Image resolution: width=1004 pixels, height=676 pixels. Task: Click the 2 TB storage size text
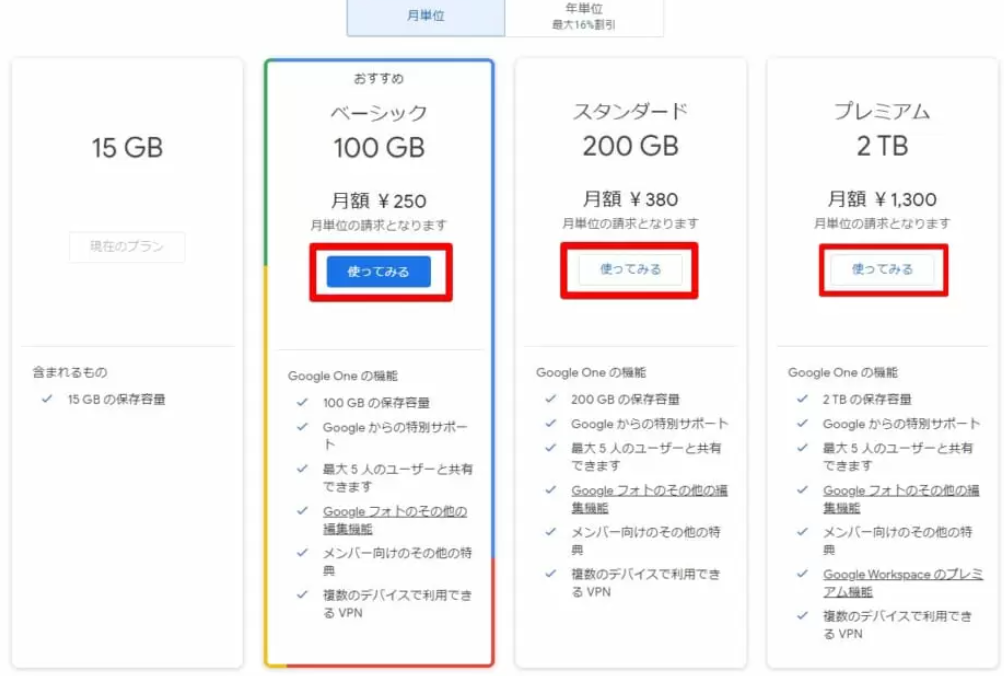coord(882,146)
